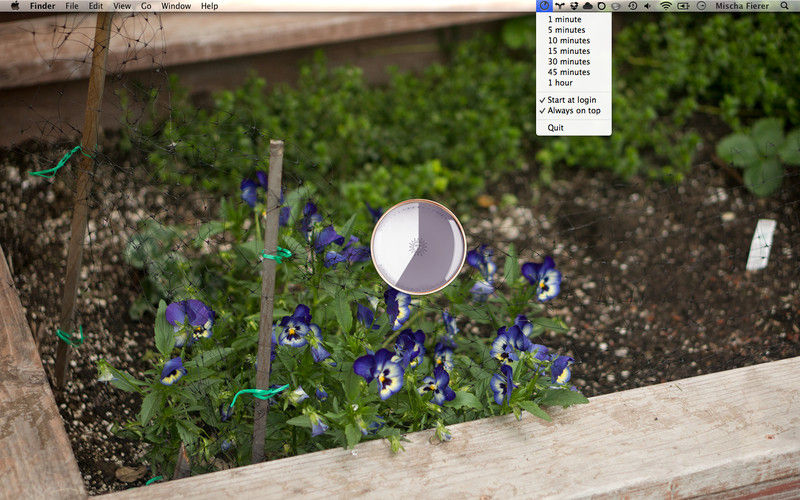
Task: Click the faded gray round icon before Time Machine
Action: click(616, 6)
